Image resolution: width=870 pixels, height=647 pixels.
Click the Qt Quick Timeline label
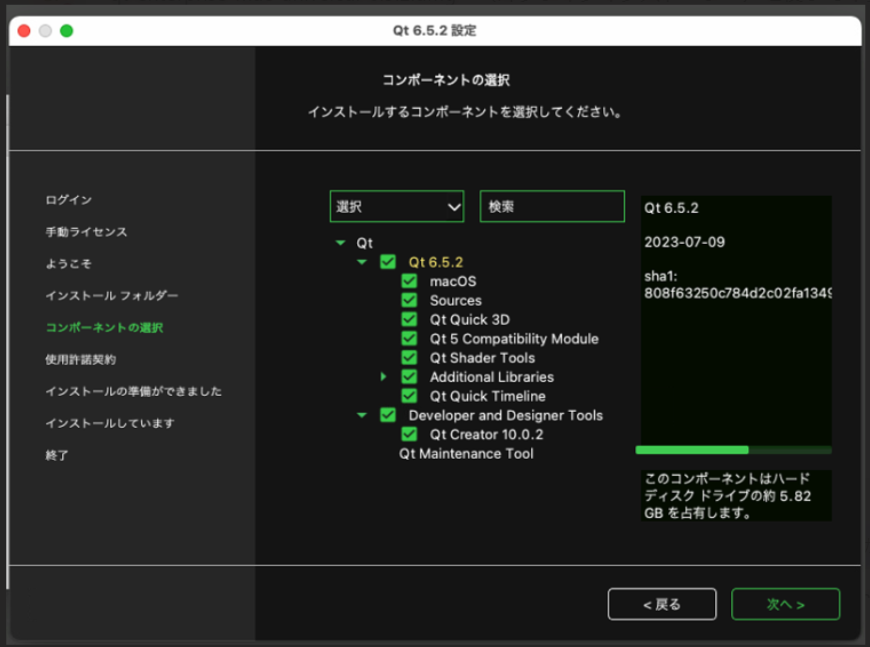[x=488, y=396]
